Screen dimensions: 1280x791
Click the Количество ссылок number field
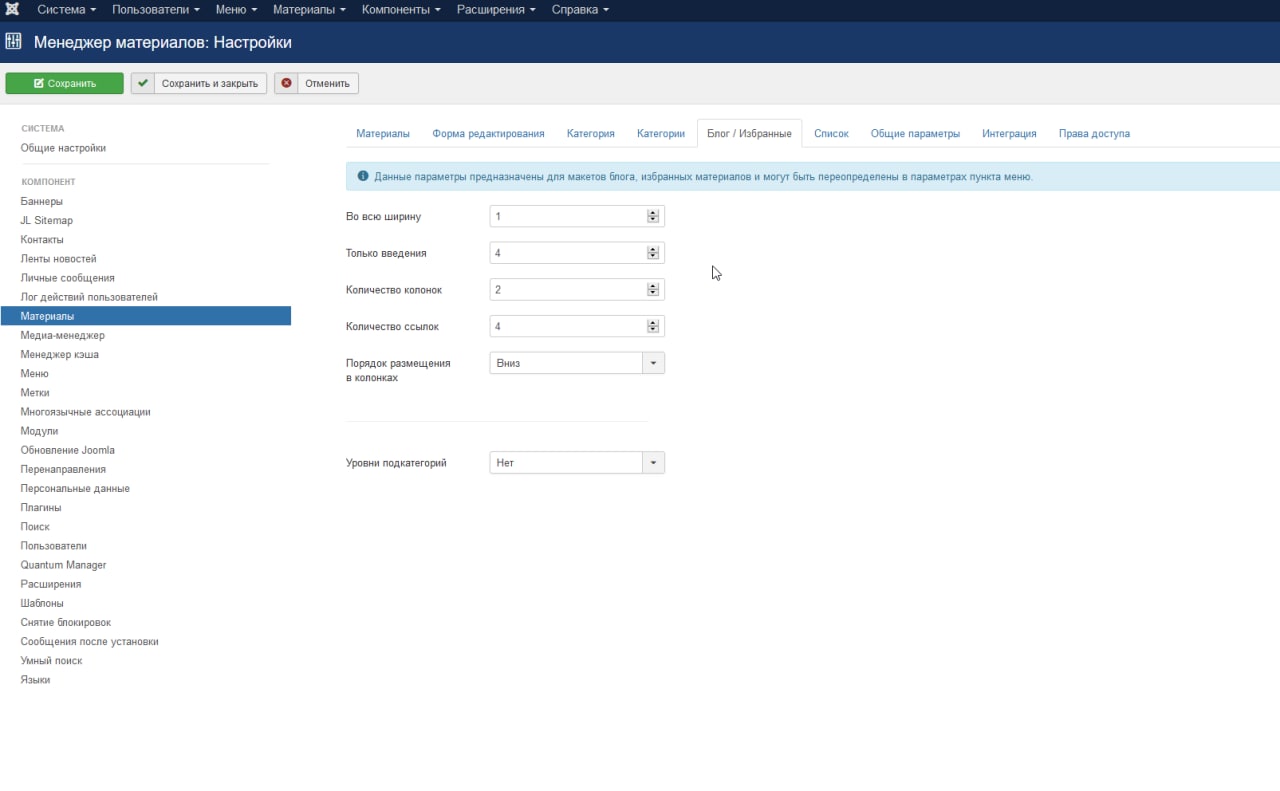[x=577, y=326]
